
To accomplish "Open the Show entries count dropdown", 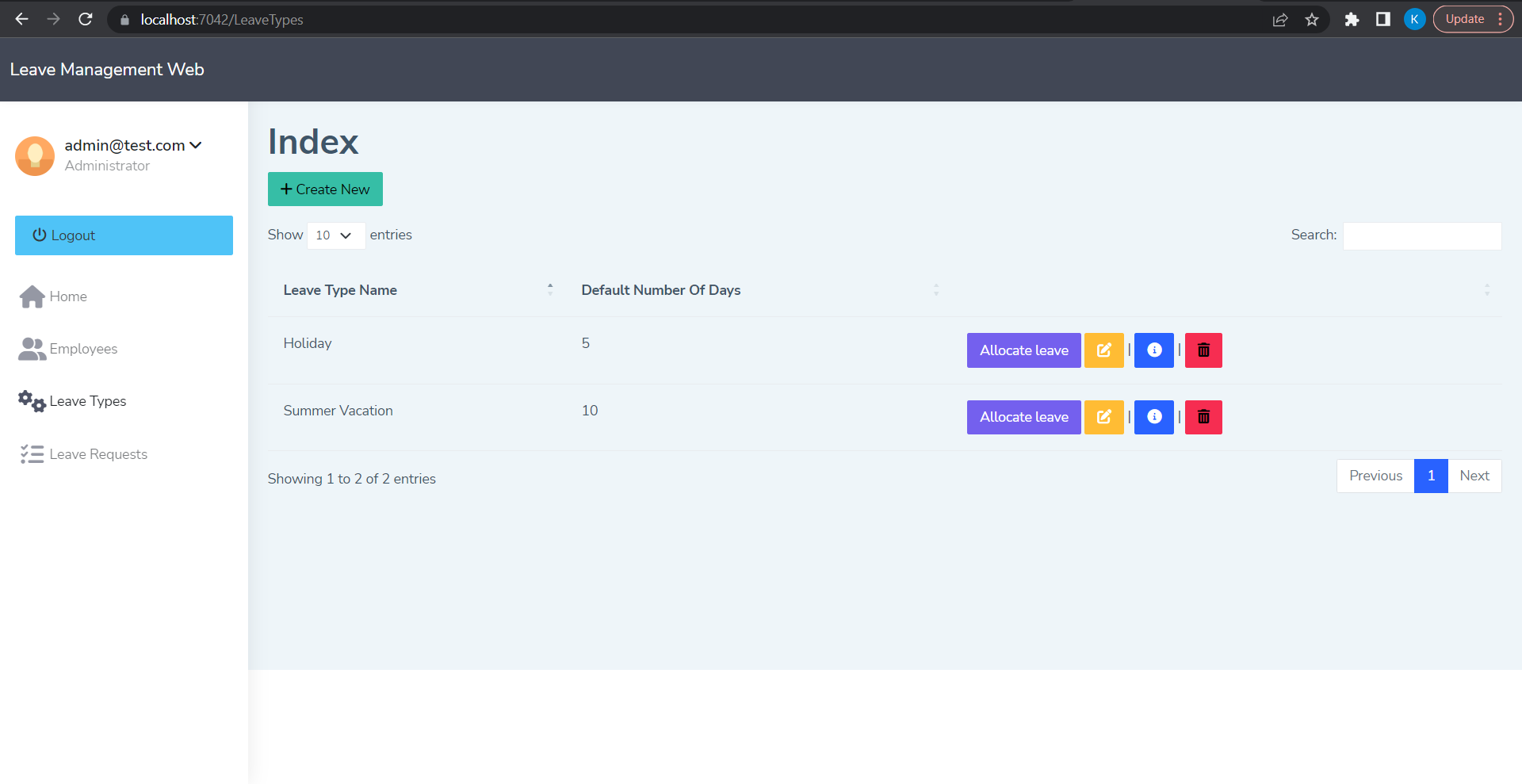I will (x=335, y=235).
